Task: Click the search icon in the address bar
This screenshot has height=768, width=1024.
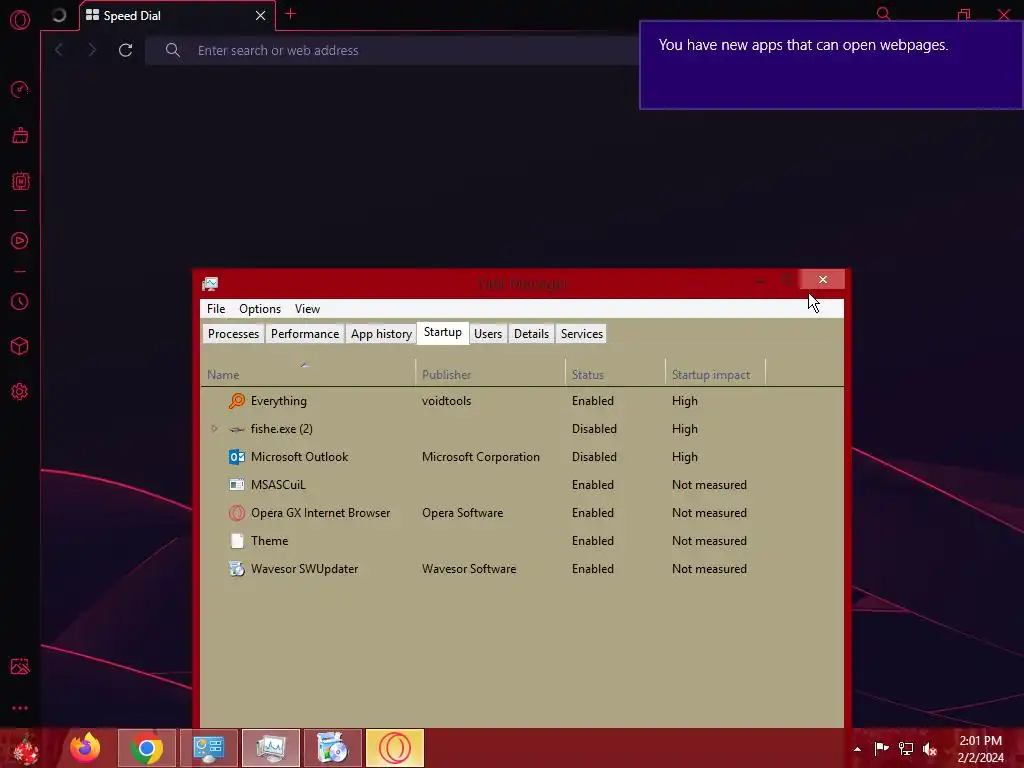Action: pyautogui.click(x=172, y=50)
